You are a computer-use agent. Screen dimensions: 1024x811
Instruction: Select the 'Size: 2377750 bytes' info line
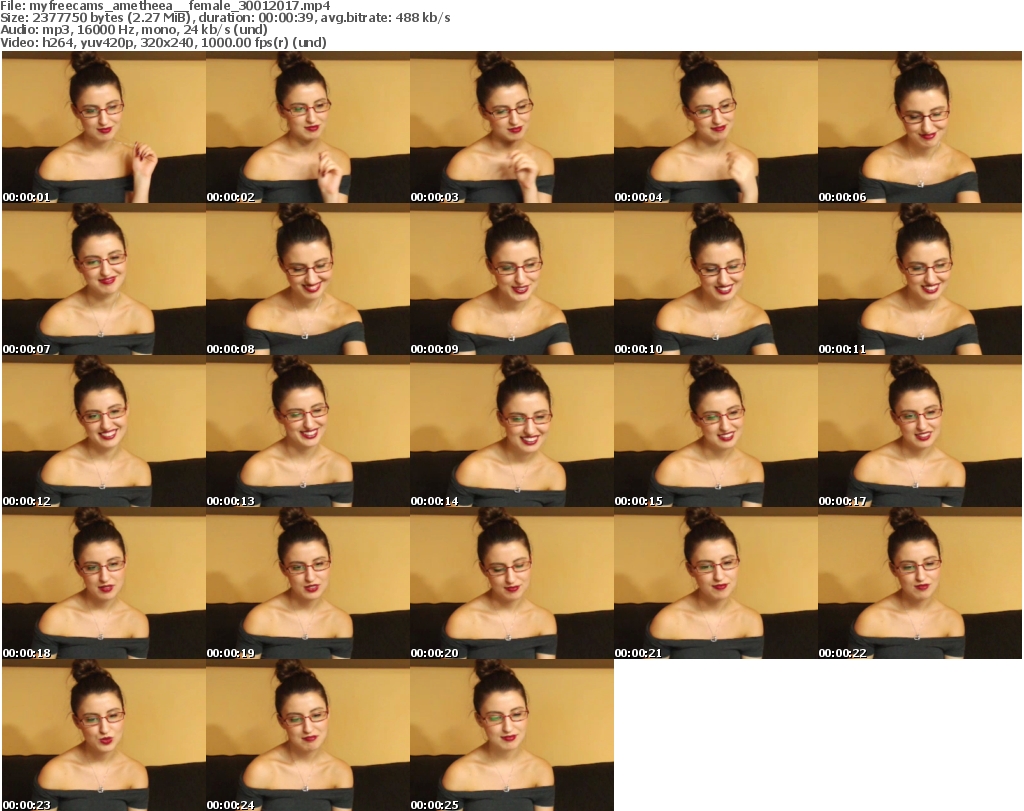tap(225, 18)
